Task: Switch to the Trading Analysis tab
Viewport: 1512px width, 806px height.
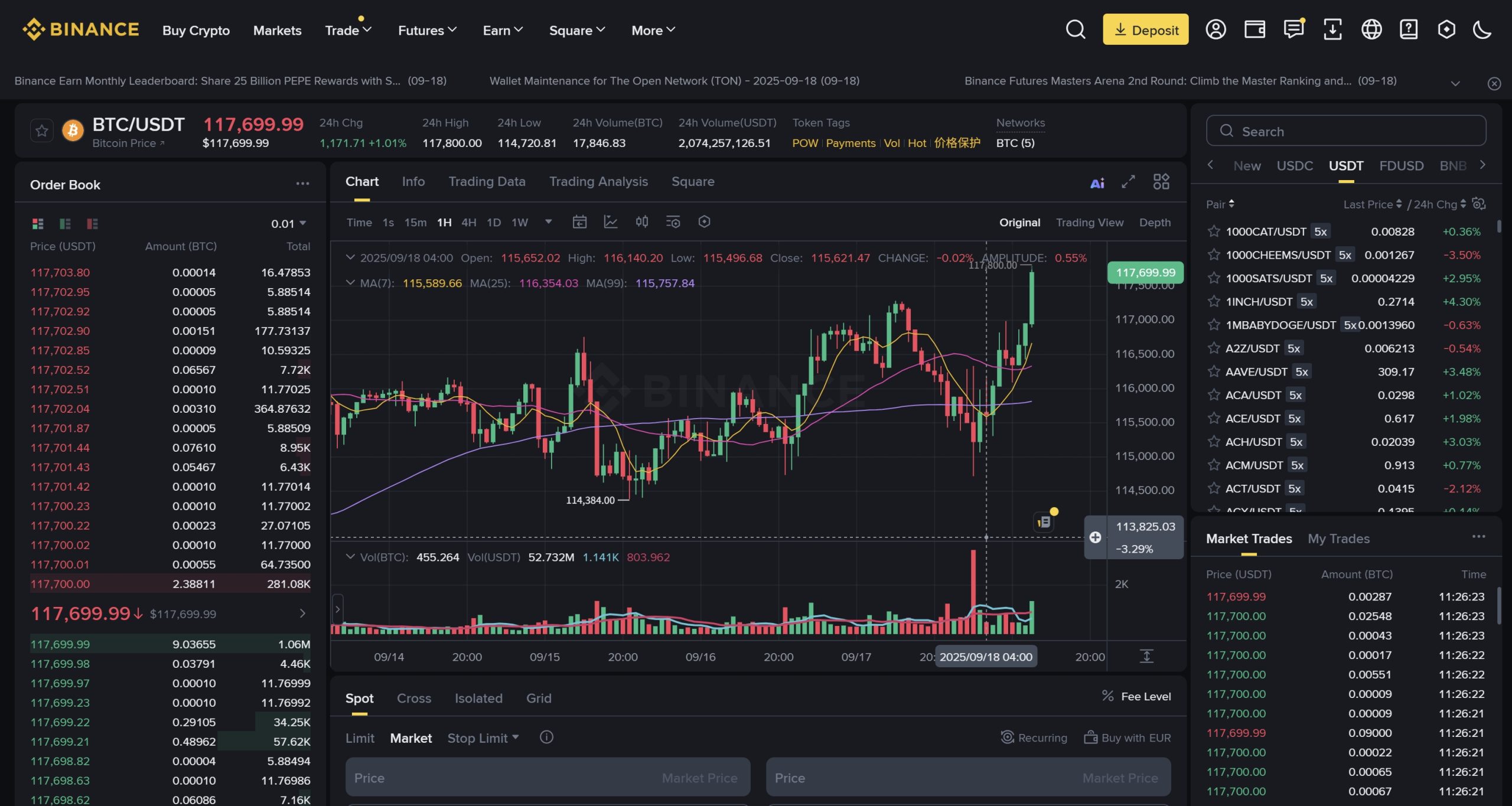Action: 598,182
